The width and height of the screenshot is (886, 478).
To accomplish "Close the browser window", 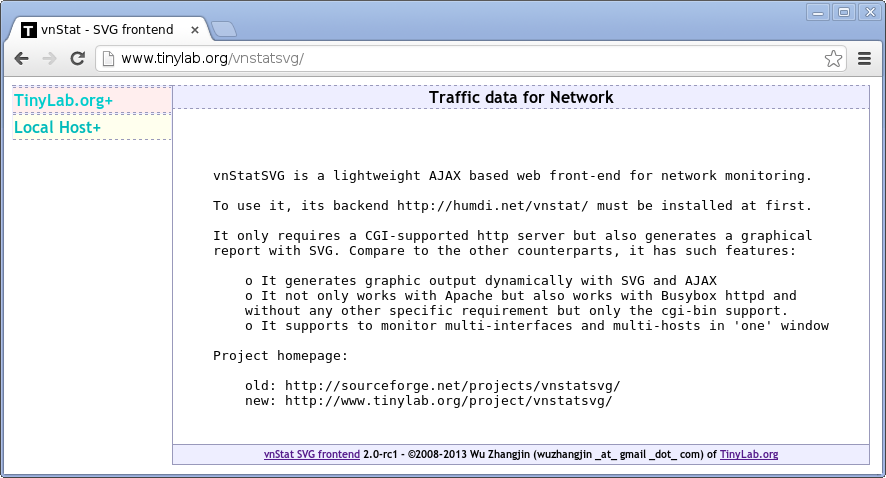I will (867, 12).
